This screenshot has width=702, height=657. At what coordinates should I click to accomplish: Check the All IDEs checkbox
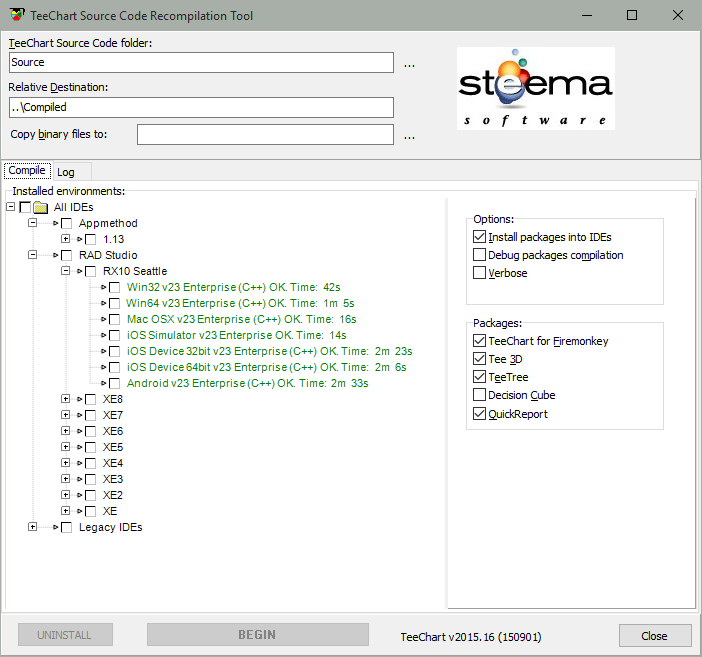(x=25, y=207)
